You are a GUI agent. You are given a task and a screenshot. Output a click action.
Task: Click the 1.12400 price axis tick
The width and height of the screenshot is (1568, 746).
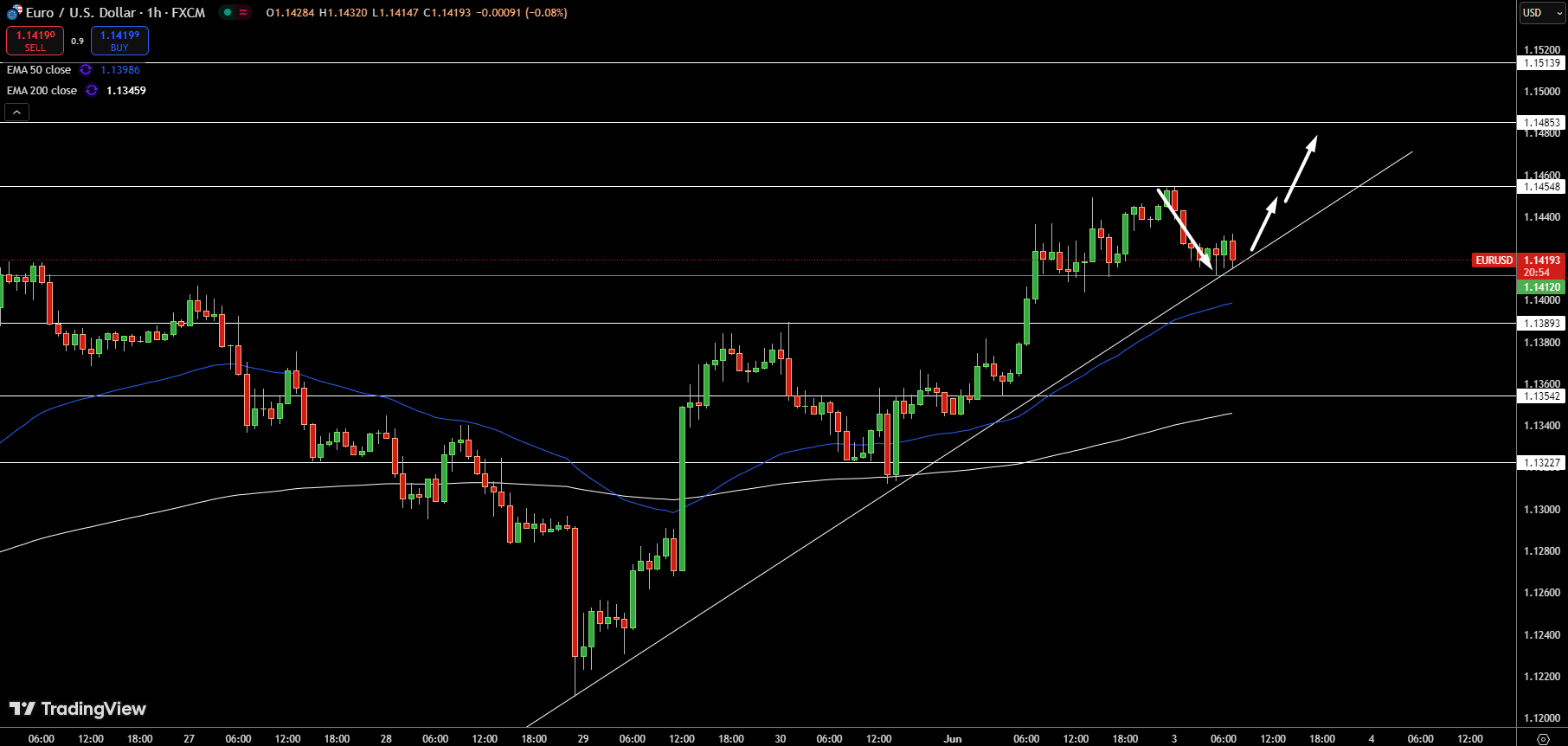point(1542,634)
